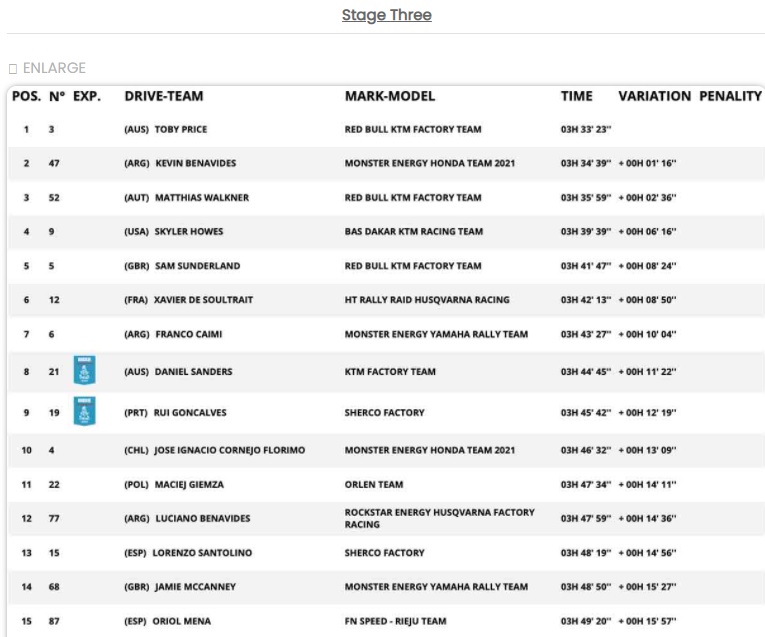Image resolution: width=765 pixels, height=637 pixels.
Task: Click rider name SAM SUNDERLAND
Action: (x=198, y=266)
